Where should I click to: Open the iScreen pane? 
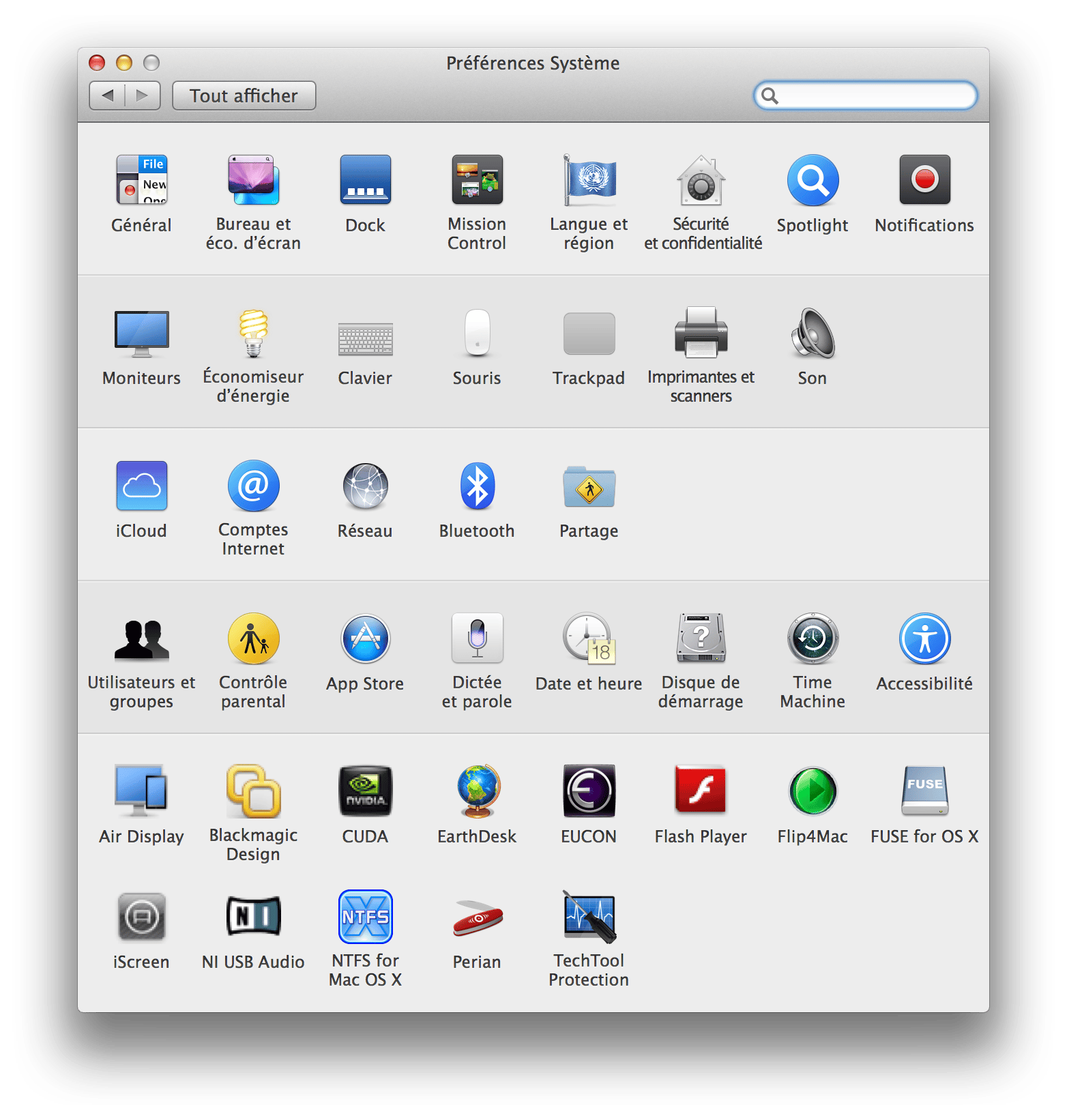pos(141,917)
